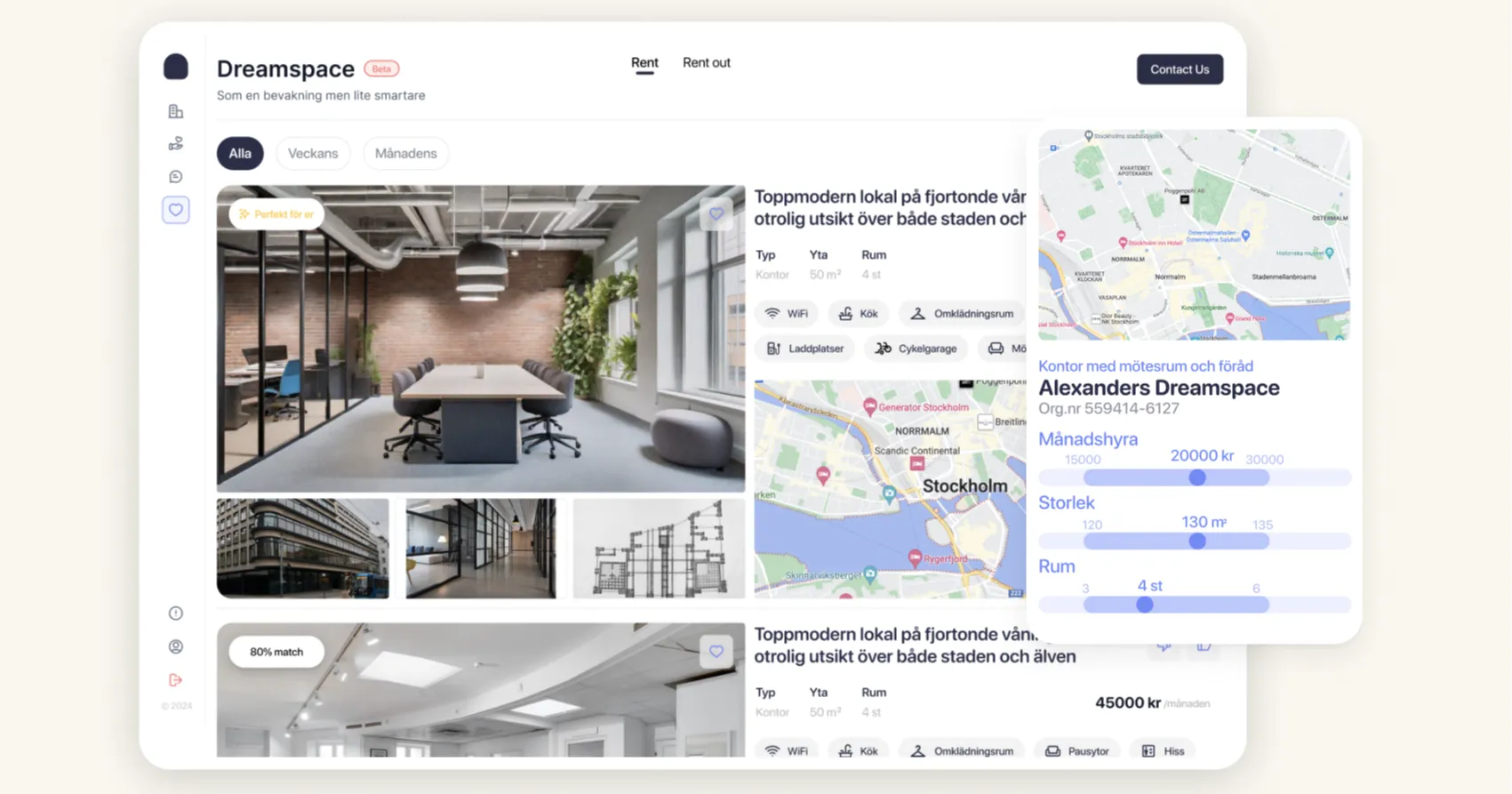1512x794 pixels.
Task: Click the Beta badge next to Dreamspace
Action: 381,68
